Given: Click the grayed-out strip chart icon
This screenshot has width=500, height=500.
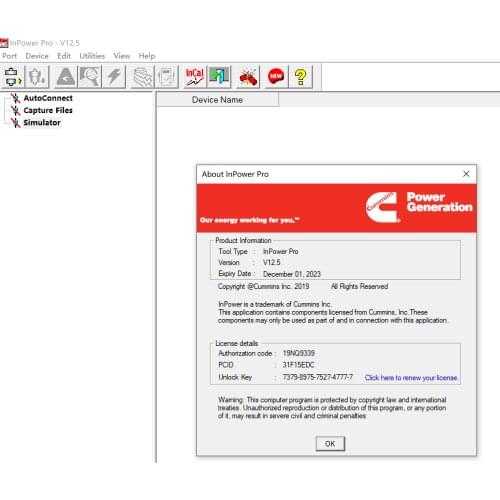Looking at the screenshot, I should point(142,77).
